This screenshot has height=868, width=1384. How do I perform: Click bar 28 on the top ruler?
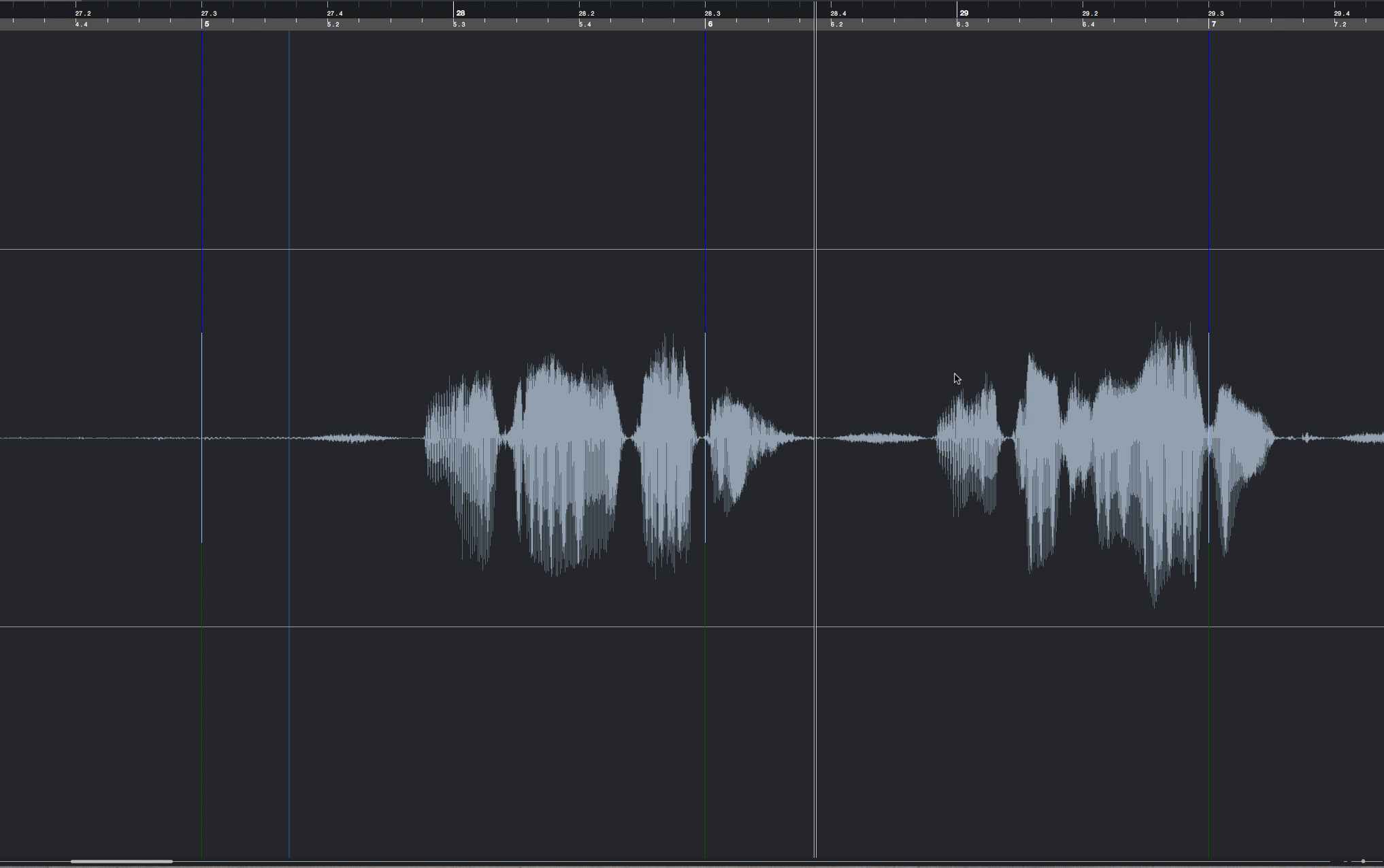tap(460, 13)
